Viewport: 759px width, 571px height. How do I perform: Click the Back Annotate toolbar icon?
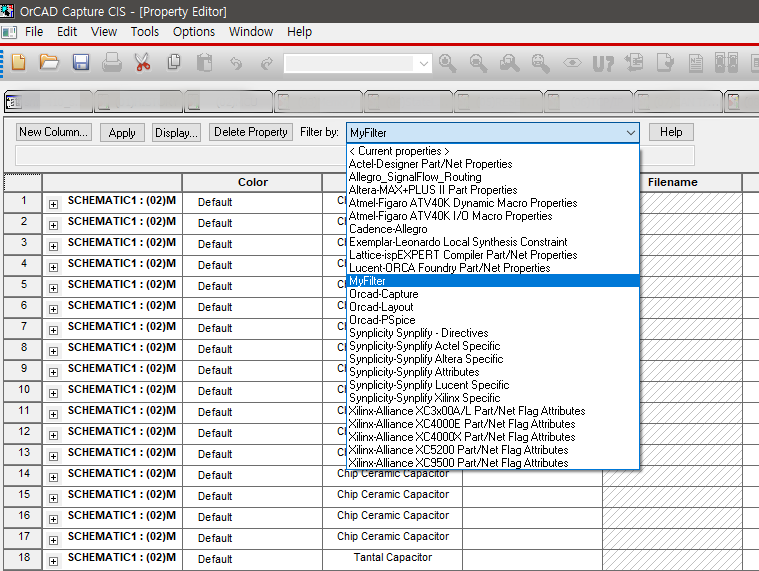634,62
